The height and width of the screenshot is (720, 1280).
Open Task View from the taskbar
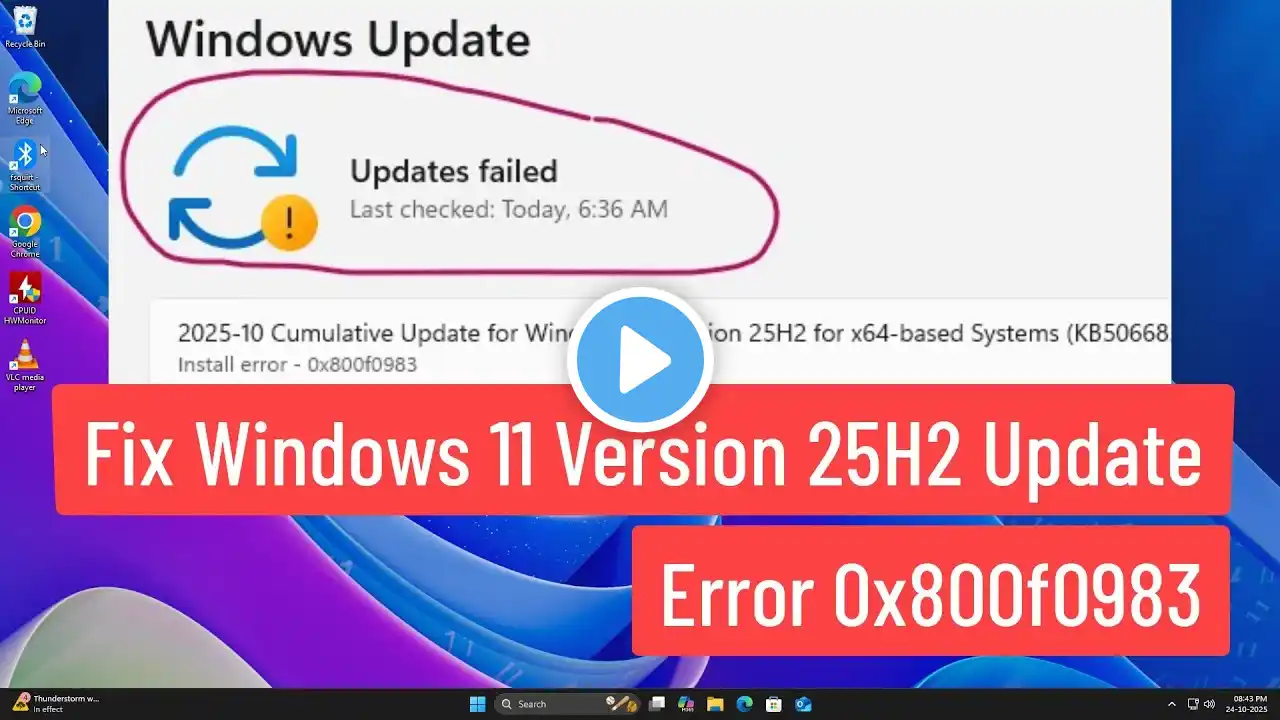(656, 704)
